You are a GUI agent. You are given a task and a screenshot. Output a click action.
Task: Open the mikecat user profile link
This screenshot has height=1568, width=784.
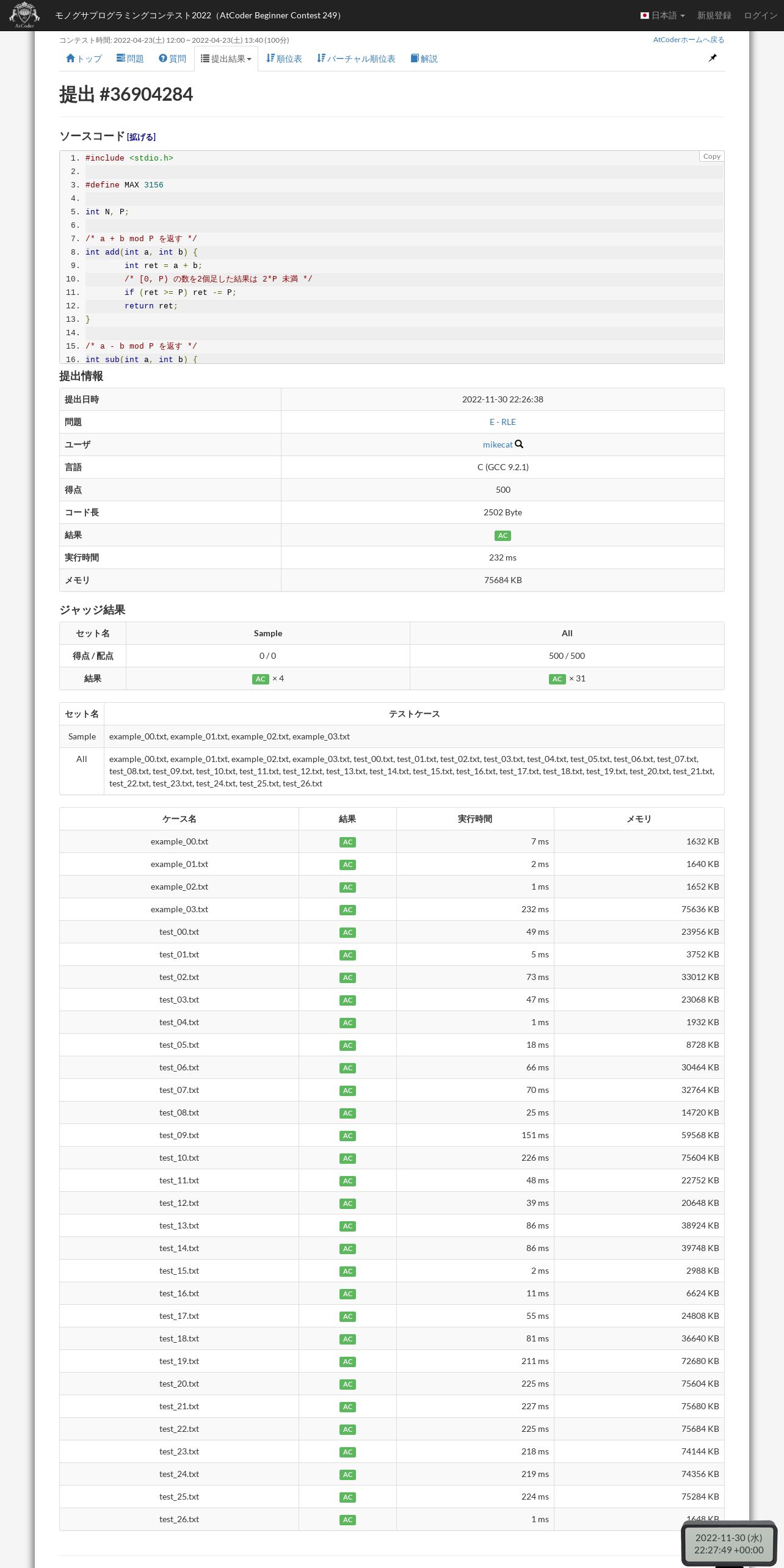coord(498,445)
